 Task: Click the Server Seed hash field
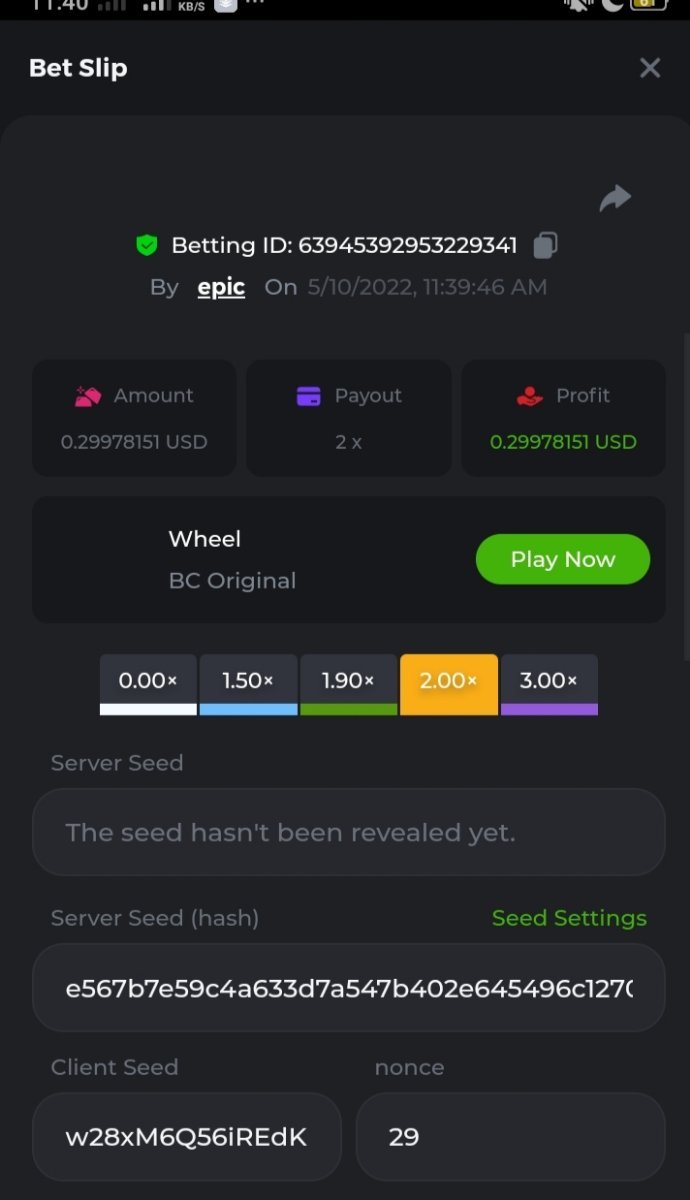pyautogui.click(x=348, y=988)
